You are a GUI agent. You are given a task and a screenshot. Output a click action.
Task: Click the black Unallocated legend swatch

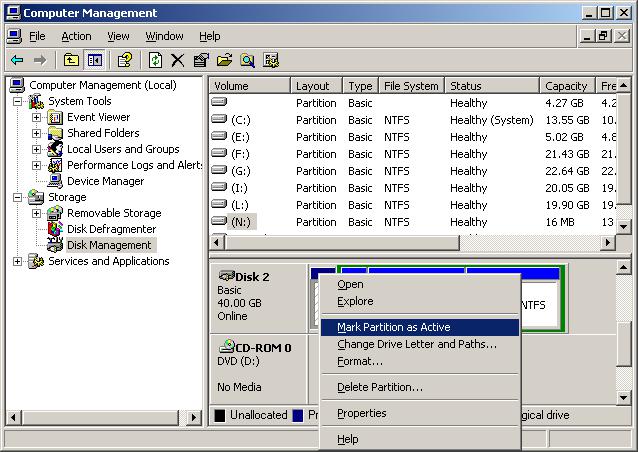coord(220,415)
